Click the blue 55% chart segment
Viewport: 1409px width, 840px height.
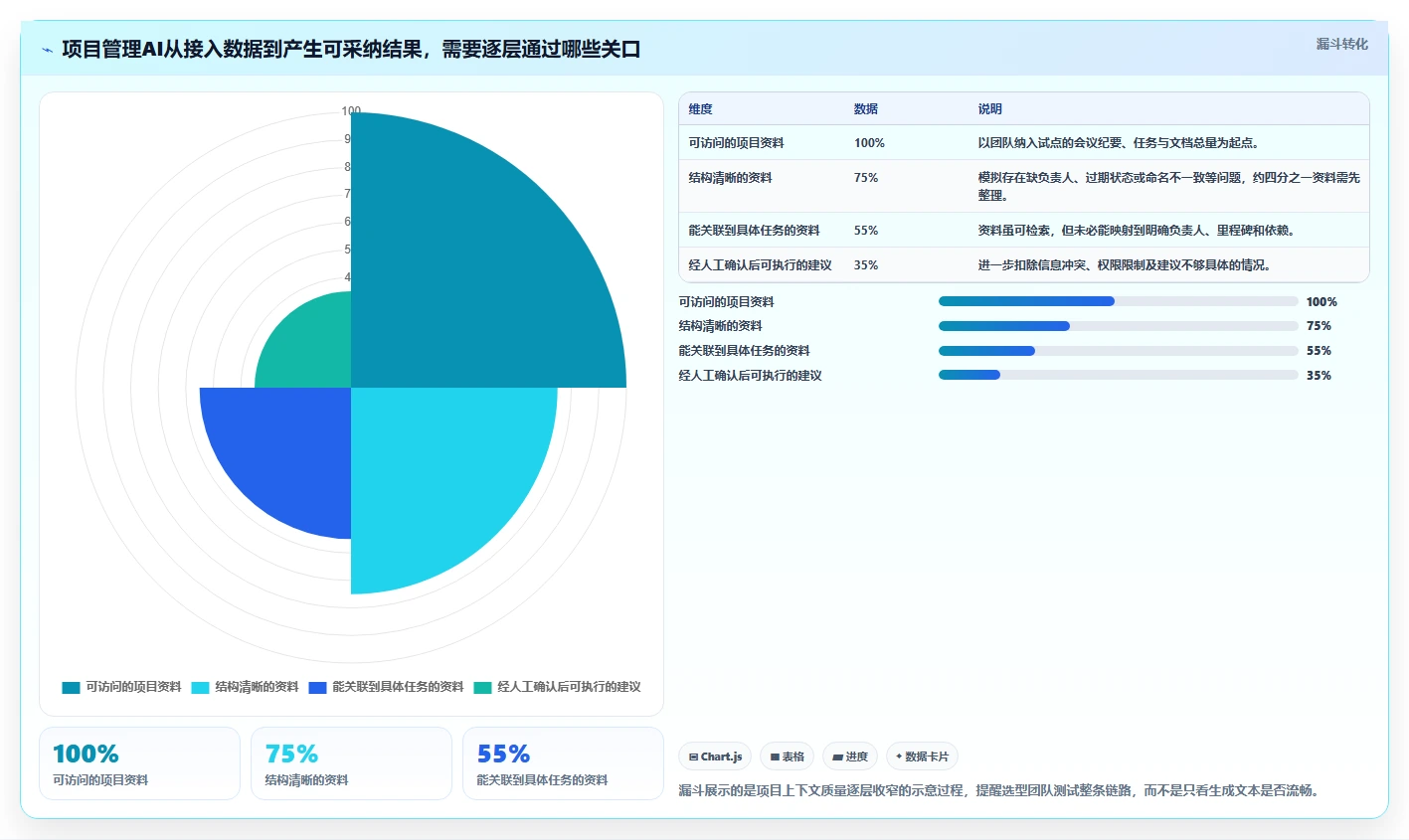288,452
